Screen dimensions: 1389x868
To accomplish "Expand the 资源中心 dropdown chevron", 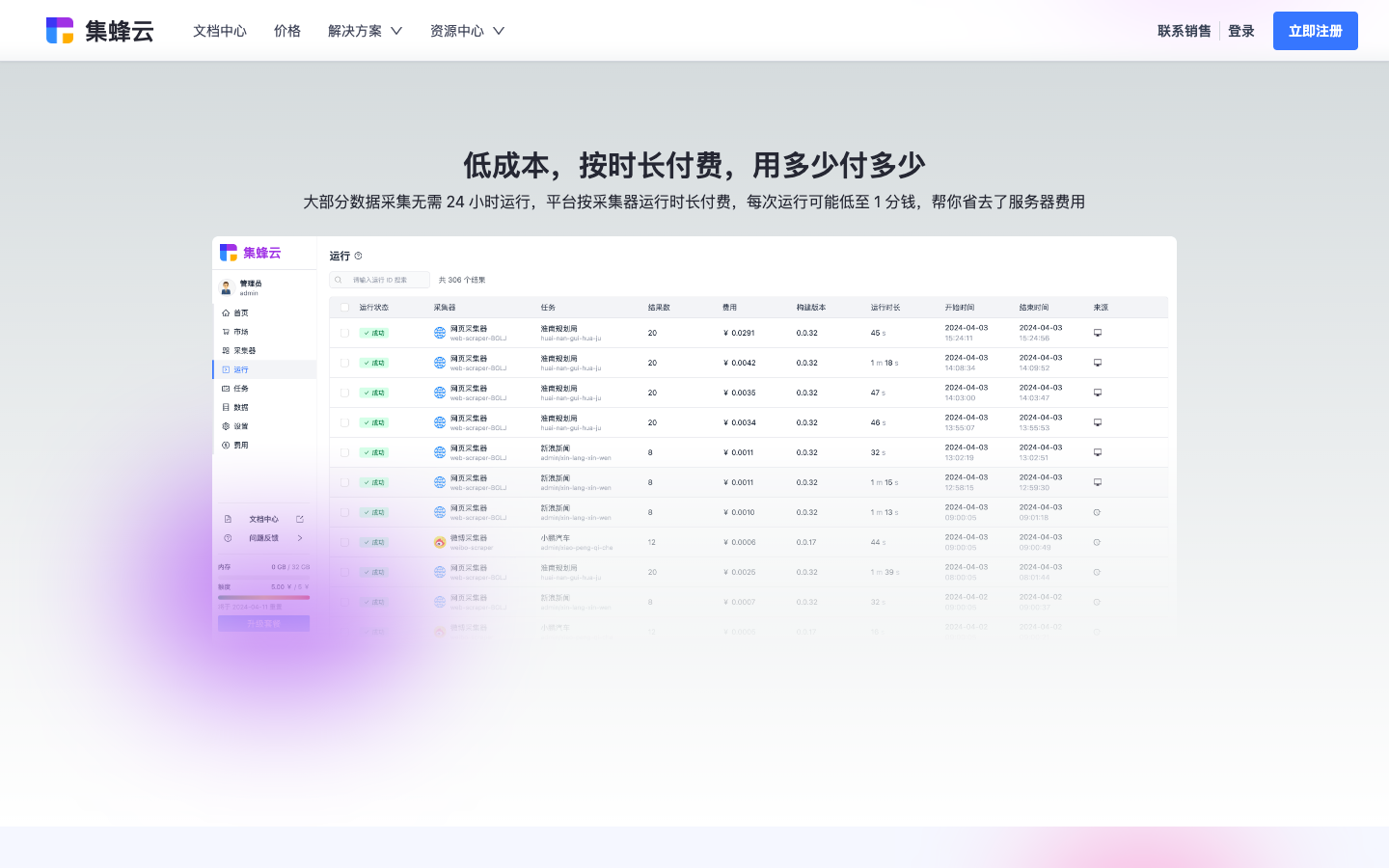I will 499,31.
